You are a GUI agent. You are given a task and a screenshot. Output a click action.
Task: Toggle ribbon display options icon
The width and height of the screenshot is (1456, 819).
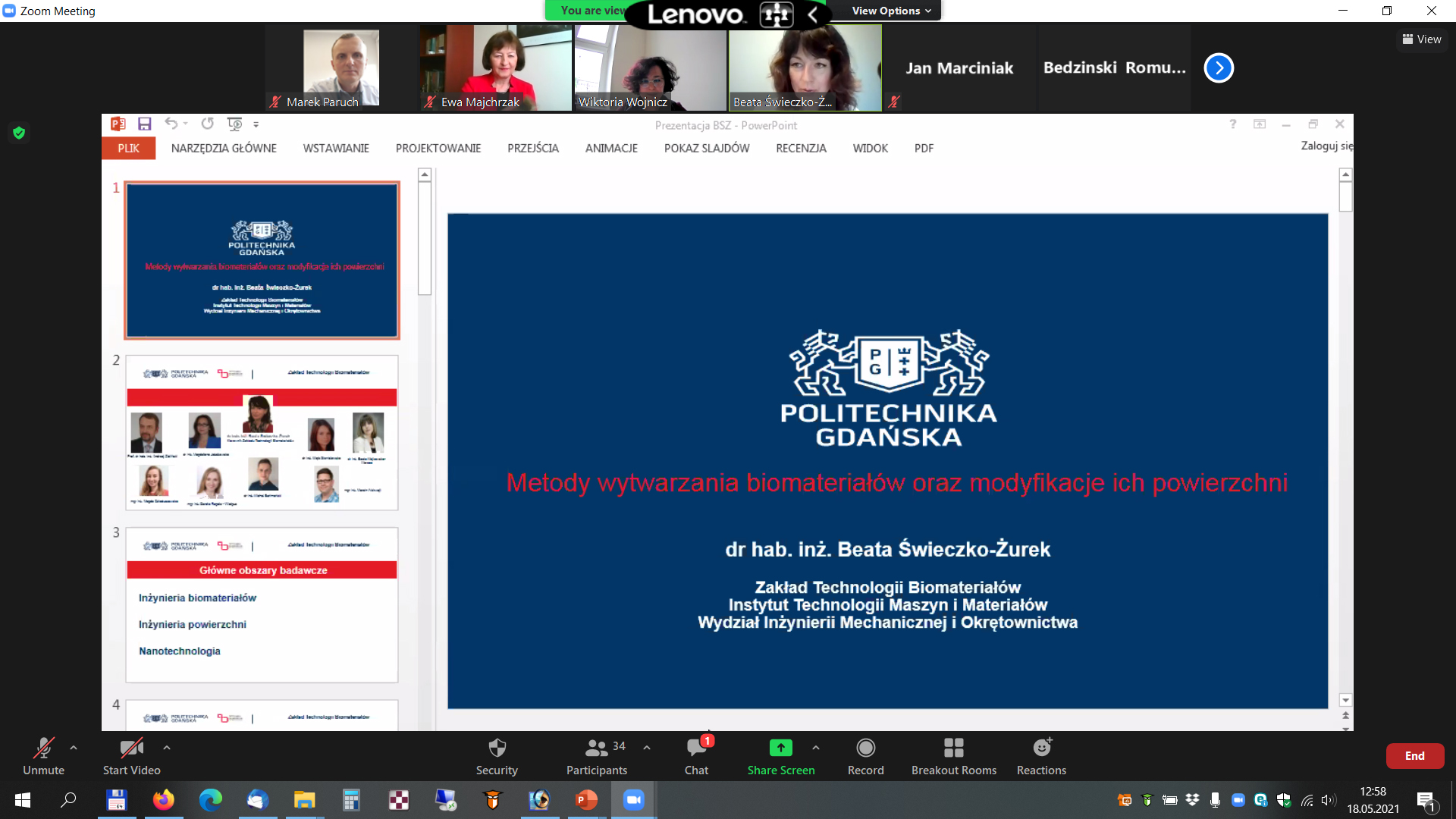click(x=1260, y=124)
